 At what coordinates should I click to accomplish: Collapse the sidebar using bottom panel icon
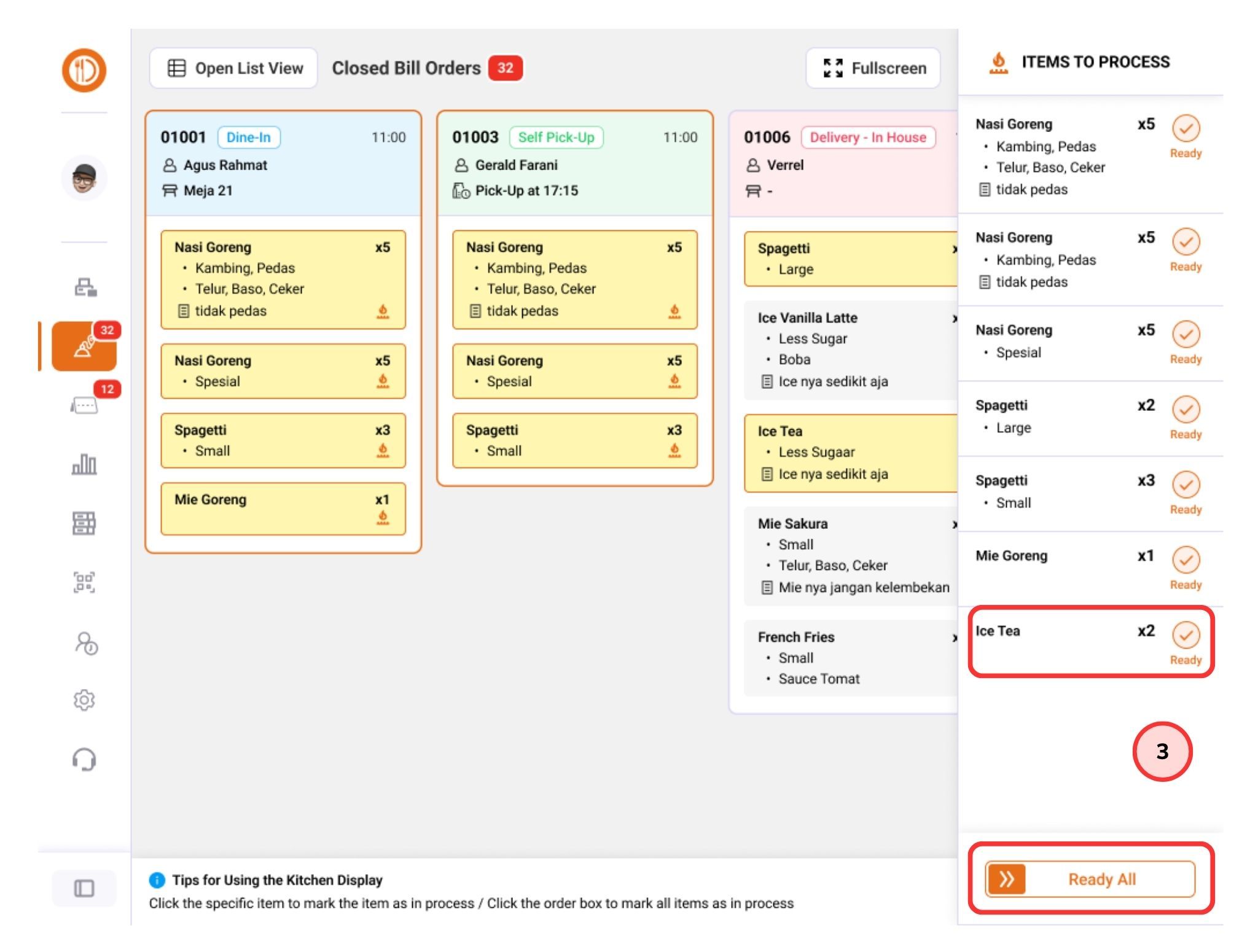tap(84, 888)
